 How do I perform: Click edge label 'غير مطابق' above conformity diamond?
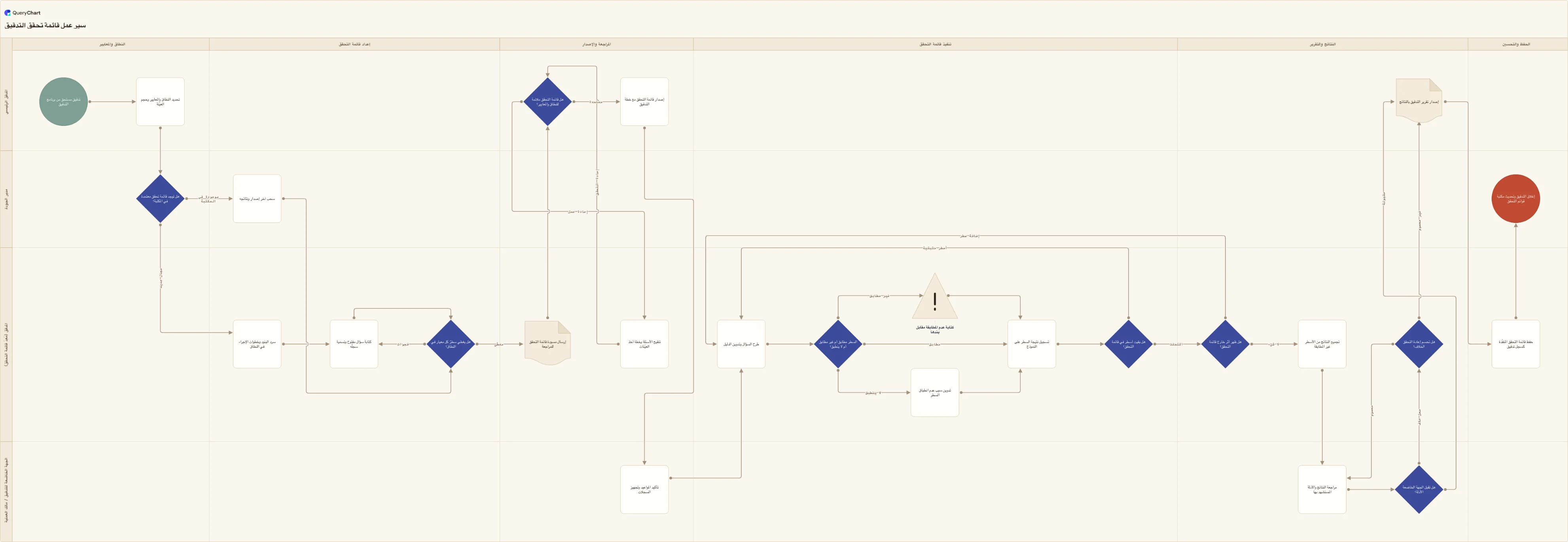[879, 296]
